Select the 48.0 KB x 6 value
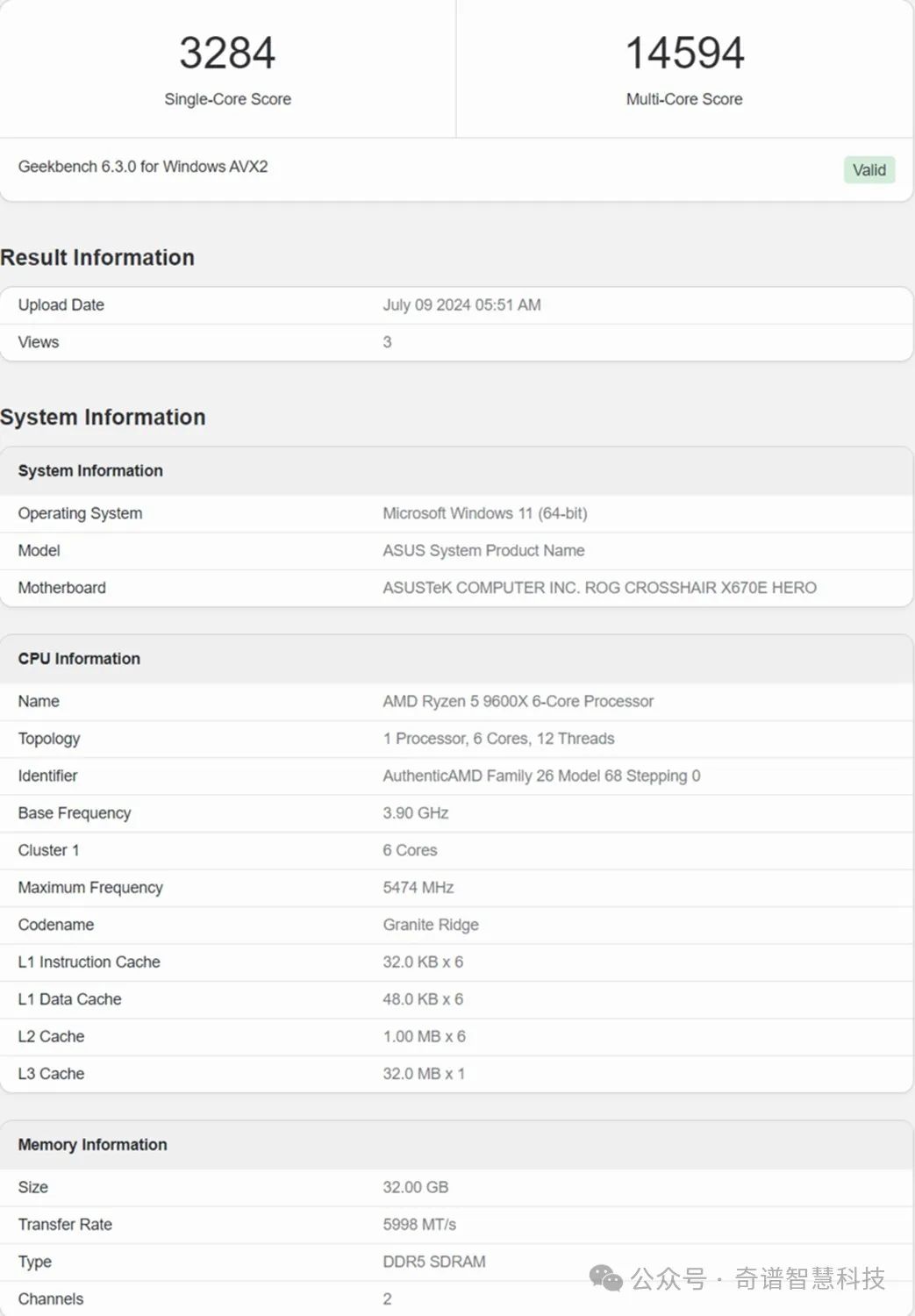 point(423,999)
